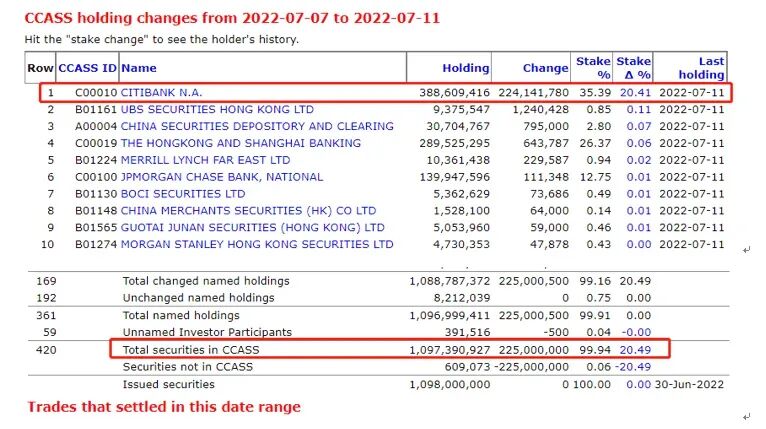Sort by Last holding column header

701,68
